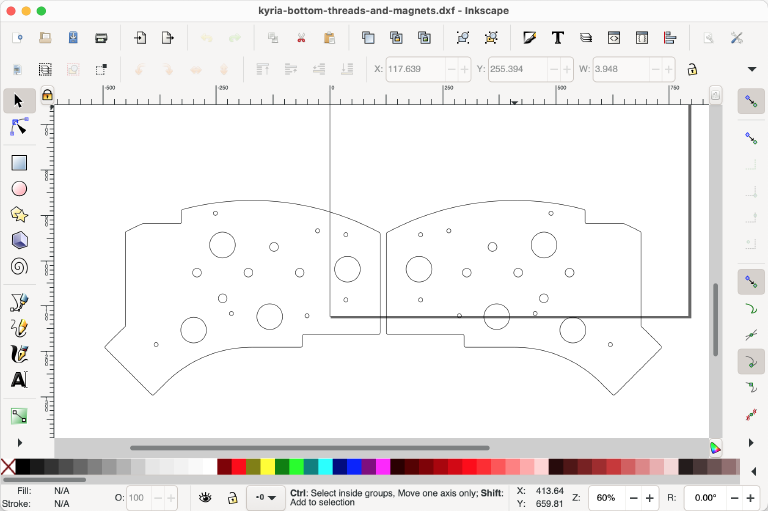Paste from clipboard icon
This screenshot has height=511, width=768.
click(x=329, y=38)
